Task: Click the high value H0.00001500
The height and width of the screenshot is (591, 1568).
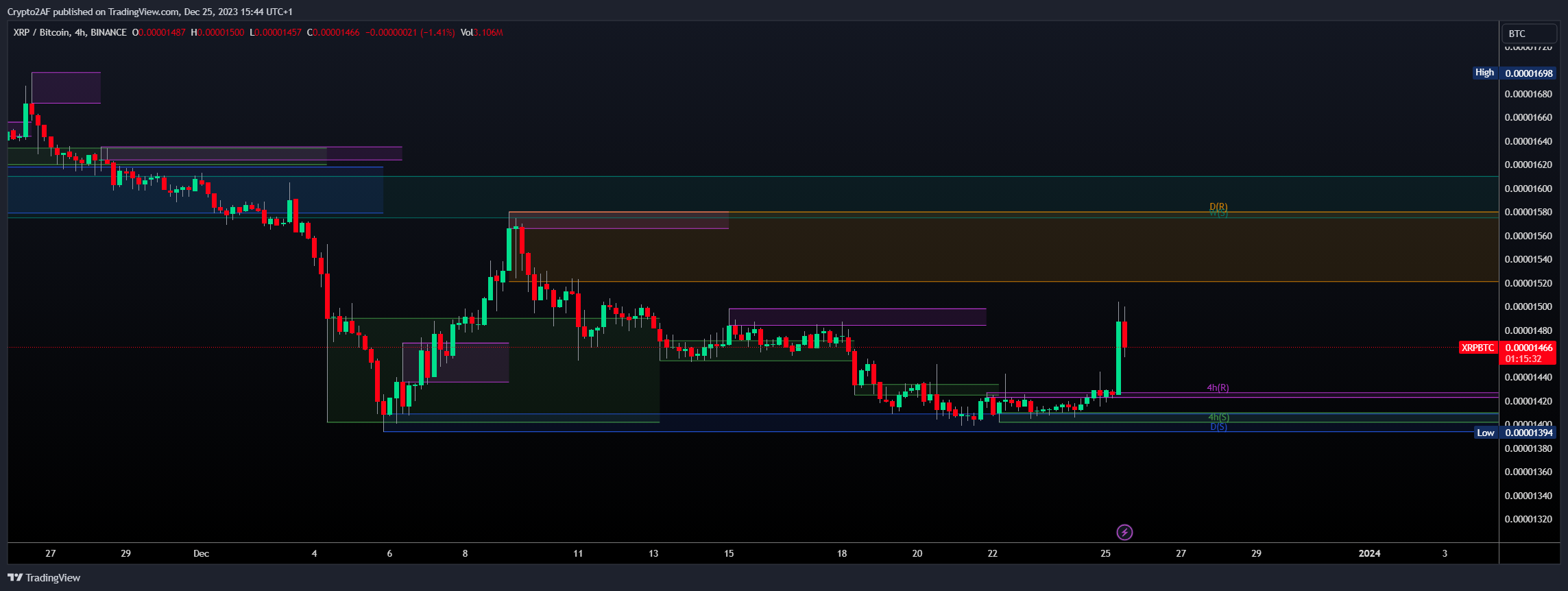Action: tap(217, 32)
